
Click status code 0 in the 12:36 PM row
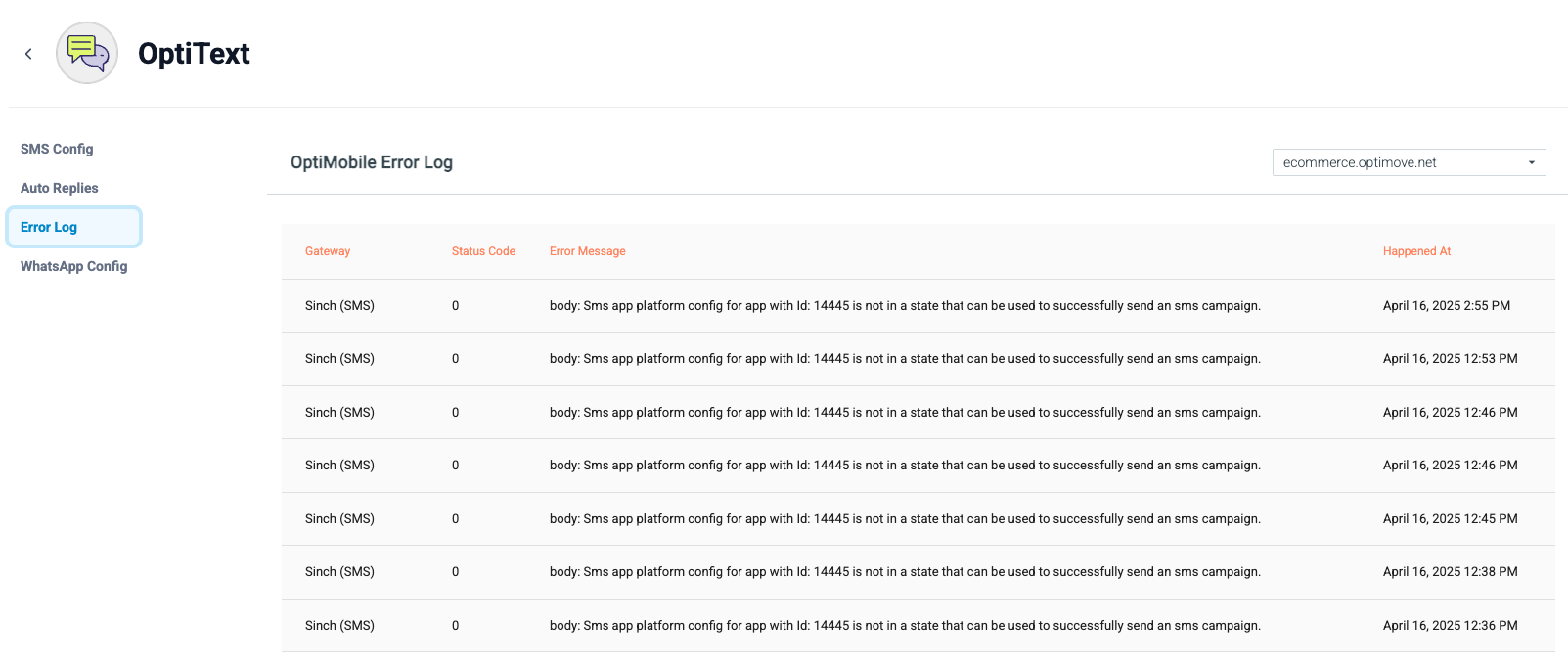456,626
